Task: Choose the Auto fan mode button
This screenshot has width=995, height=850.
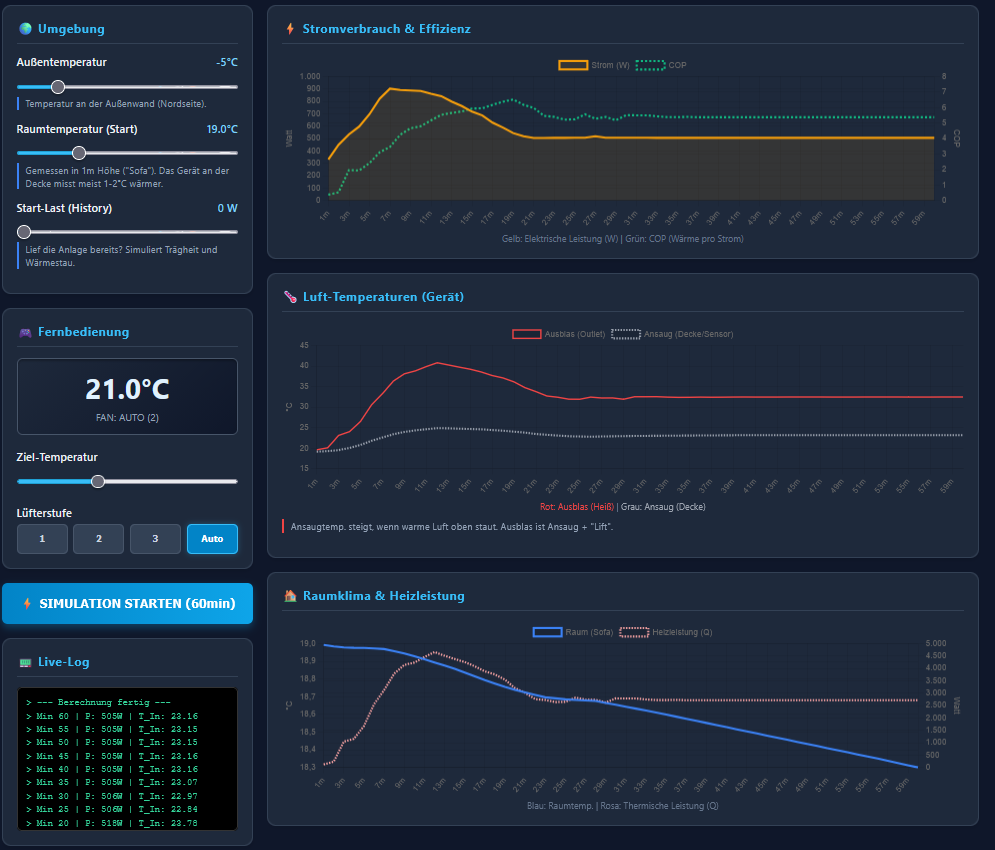Action: pos(212,539)
